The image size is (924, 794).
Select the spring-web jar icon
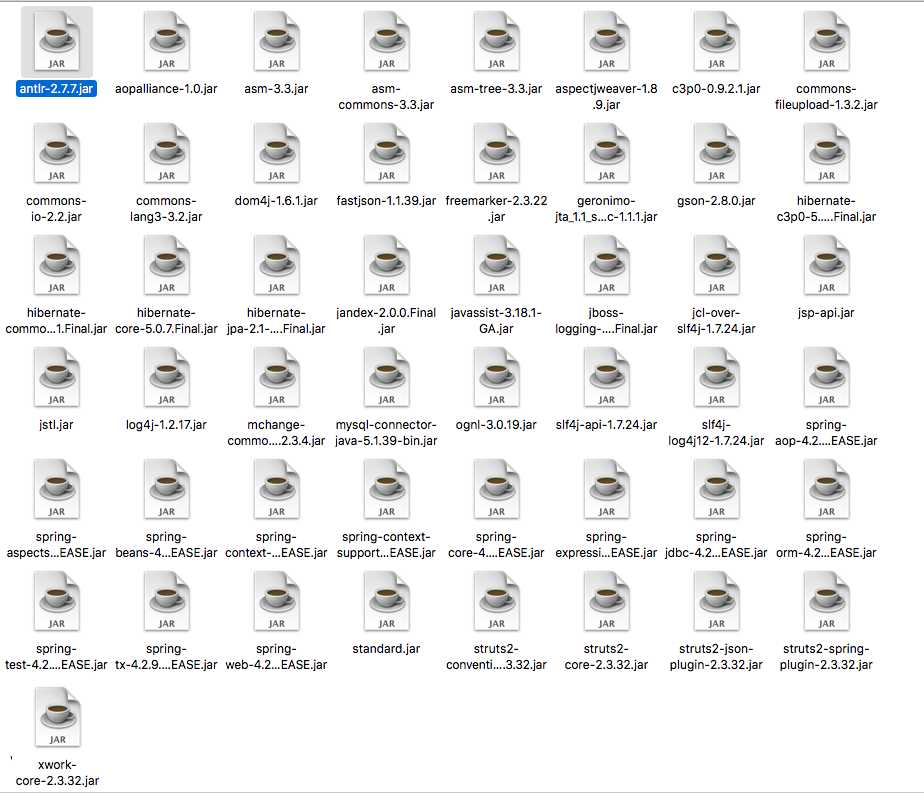pyautogui.click(x=276, y=602)
